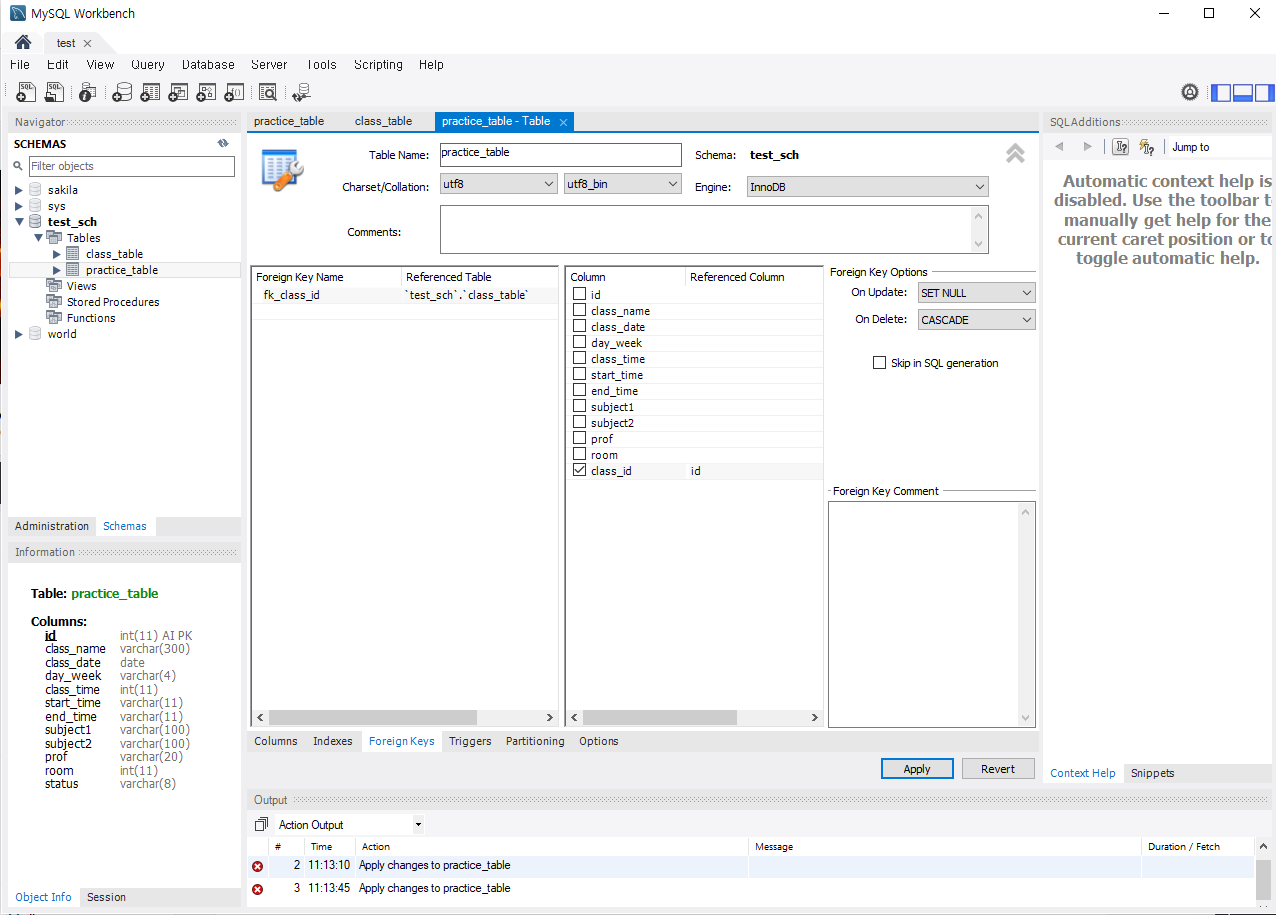Click the Table Name input field
This screenshot has width=1276, height=915.
click(560, 155)
